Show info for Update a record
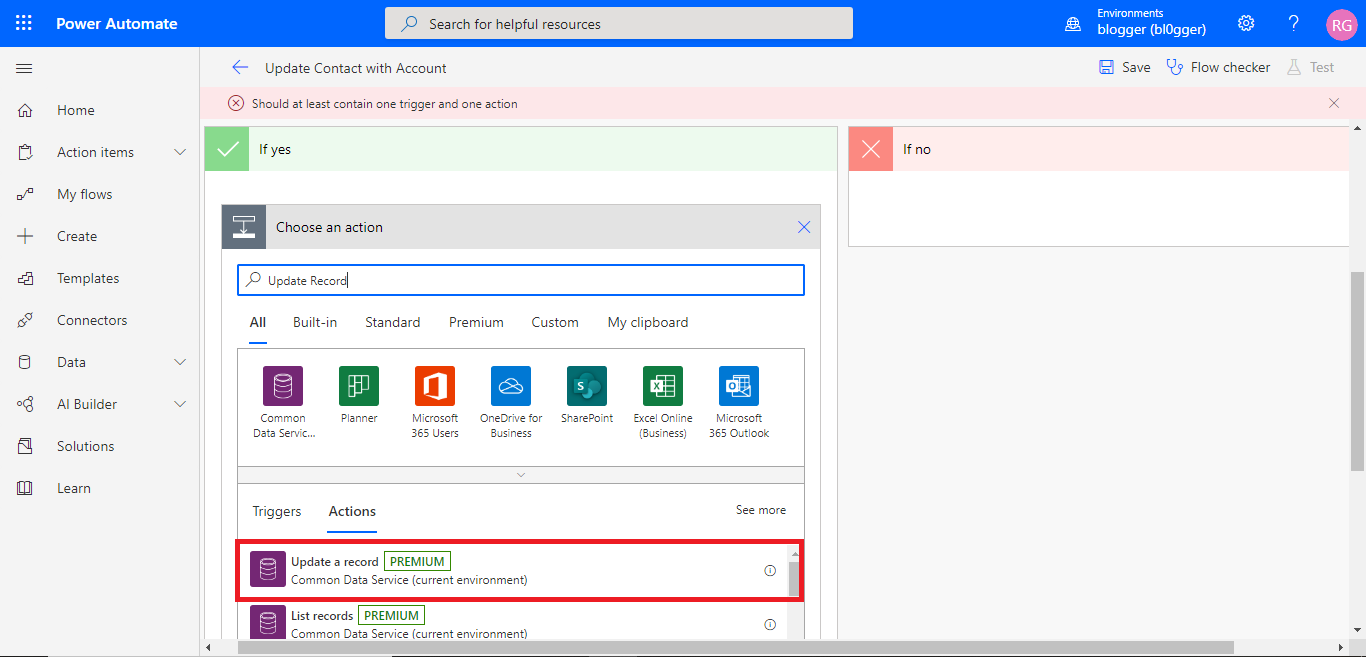The image size is (1366, 657). (770, 570)
